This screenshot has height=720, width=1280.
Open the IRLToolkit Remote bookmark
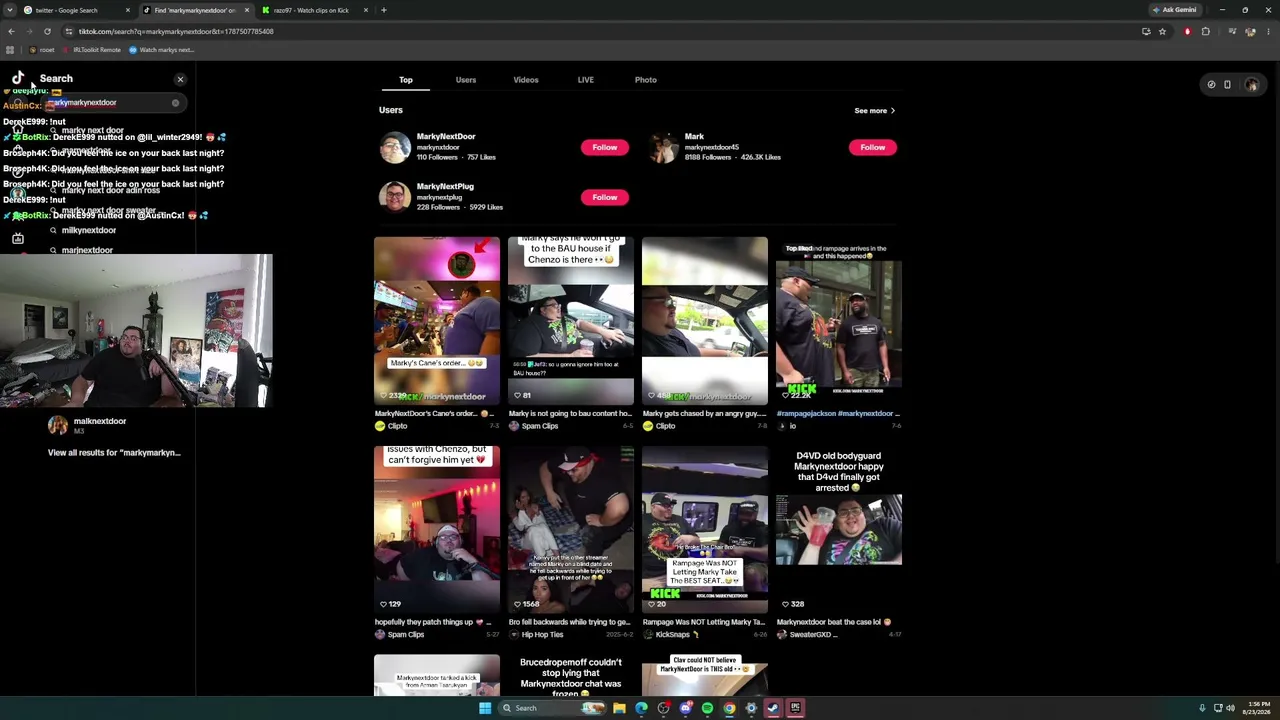point(92,50)
